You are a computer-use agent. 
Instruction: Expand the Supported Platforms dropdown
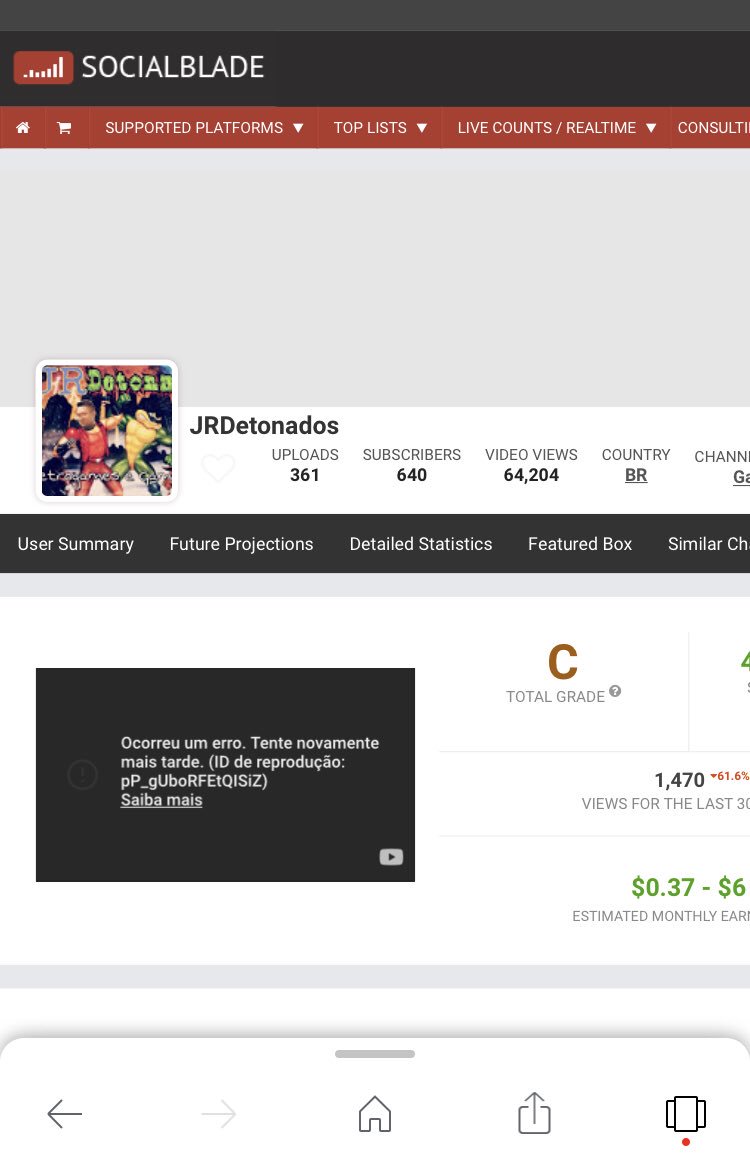point(204,128)
